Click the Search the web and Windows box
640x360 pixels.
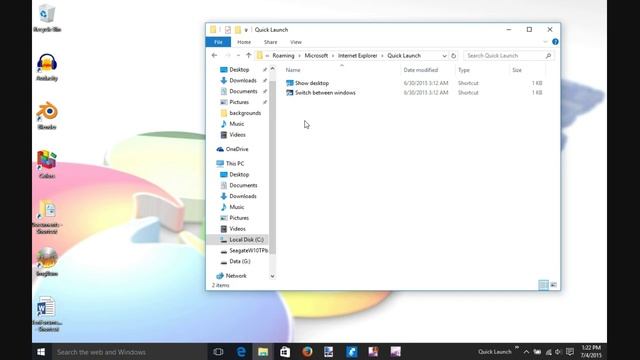(x=130, y=352)
